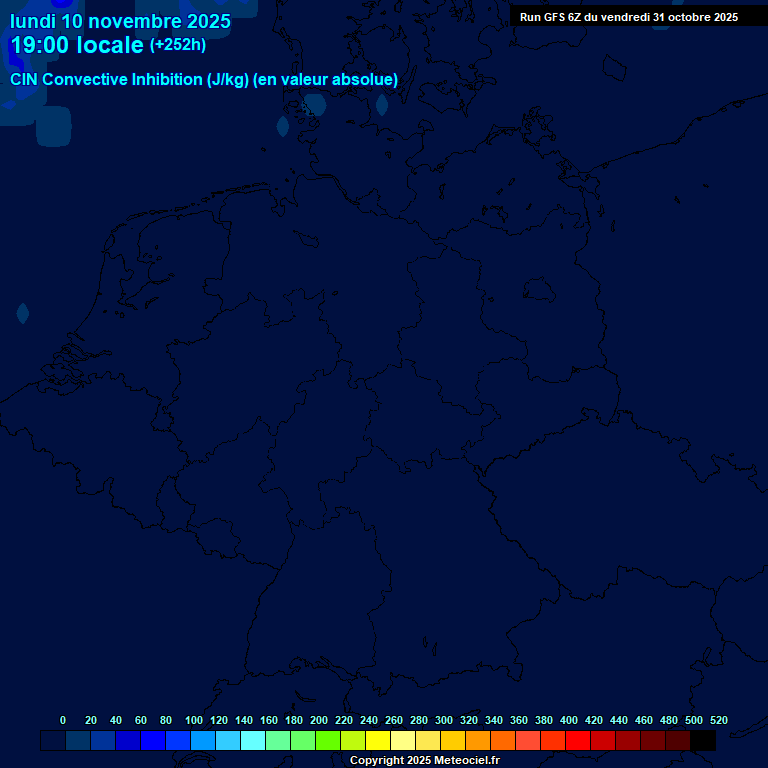The height and width of the screenshot is (768, 768).
Task: Click the legend value '500'
Action: [x=694, y=720]
